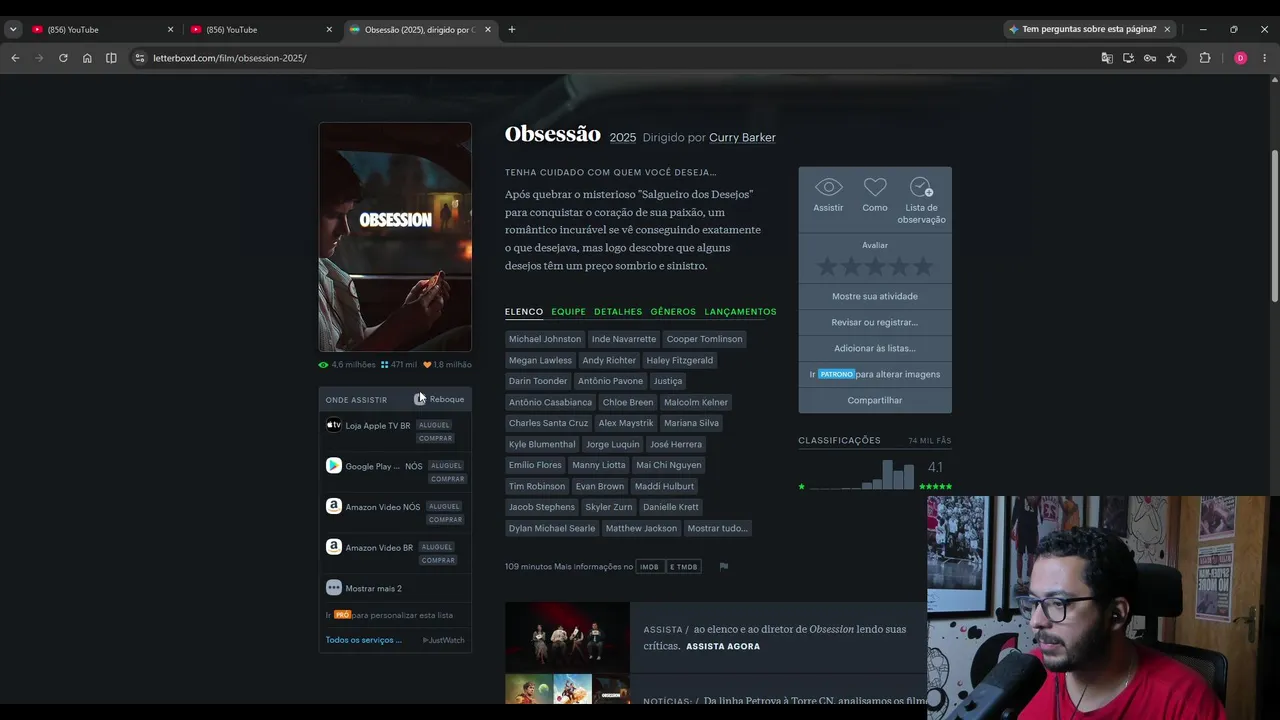This screenshot has height=720, width=1280.
Task: Click the ASSISTA AGORA link
Action: [723, 647]
